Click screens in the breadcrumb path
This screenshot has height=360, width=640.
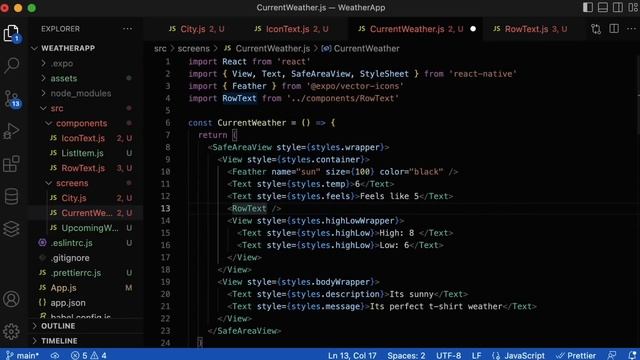tap(193, 49)
